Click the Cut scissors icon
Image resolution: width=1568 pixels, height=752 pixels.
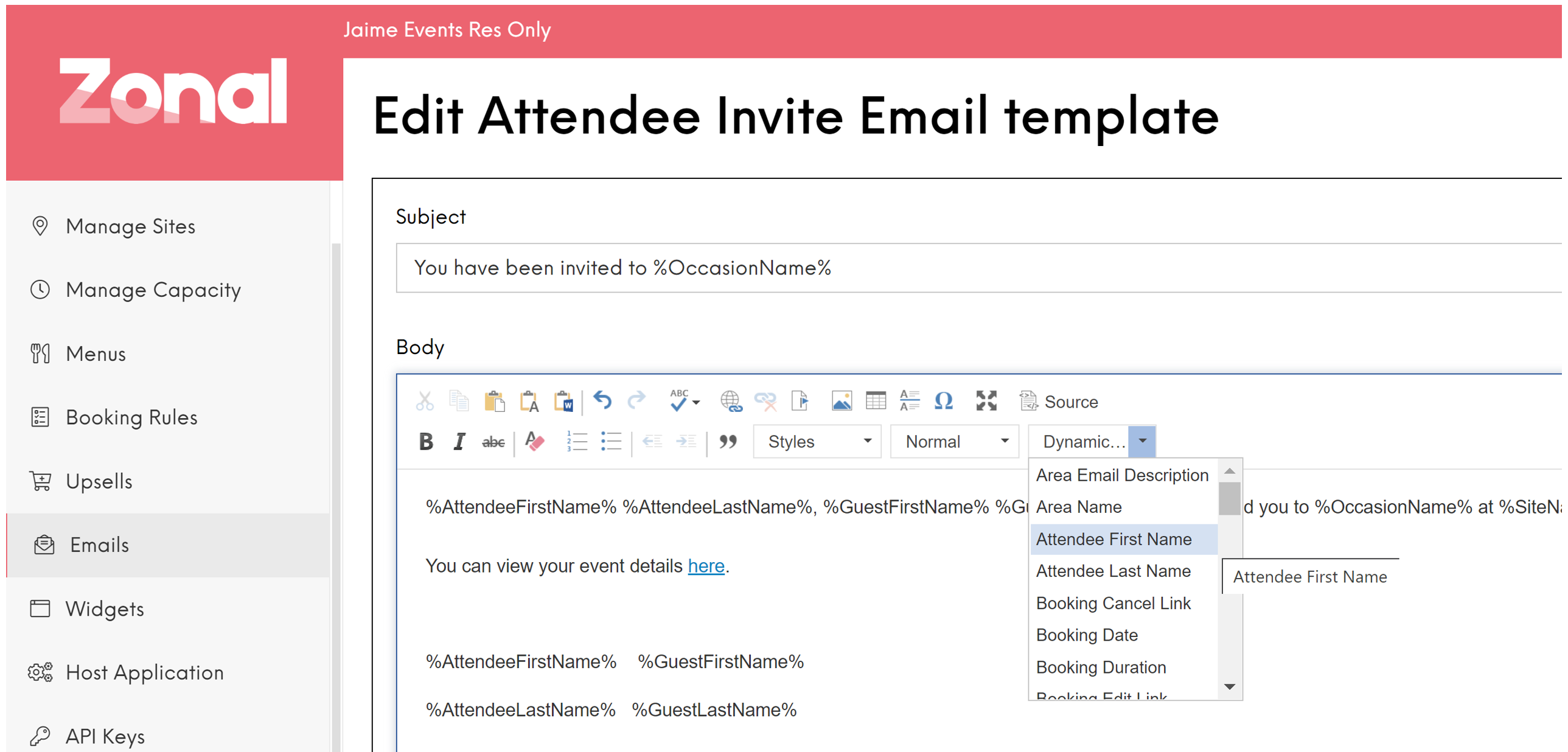click(x=425, y=402)
